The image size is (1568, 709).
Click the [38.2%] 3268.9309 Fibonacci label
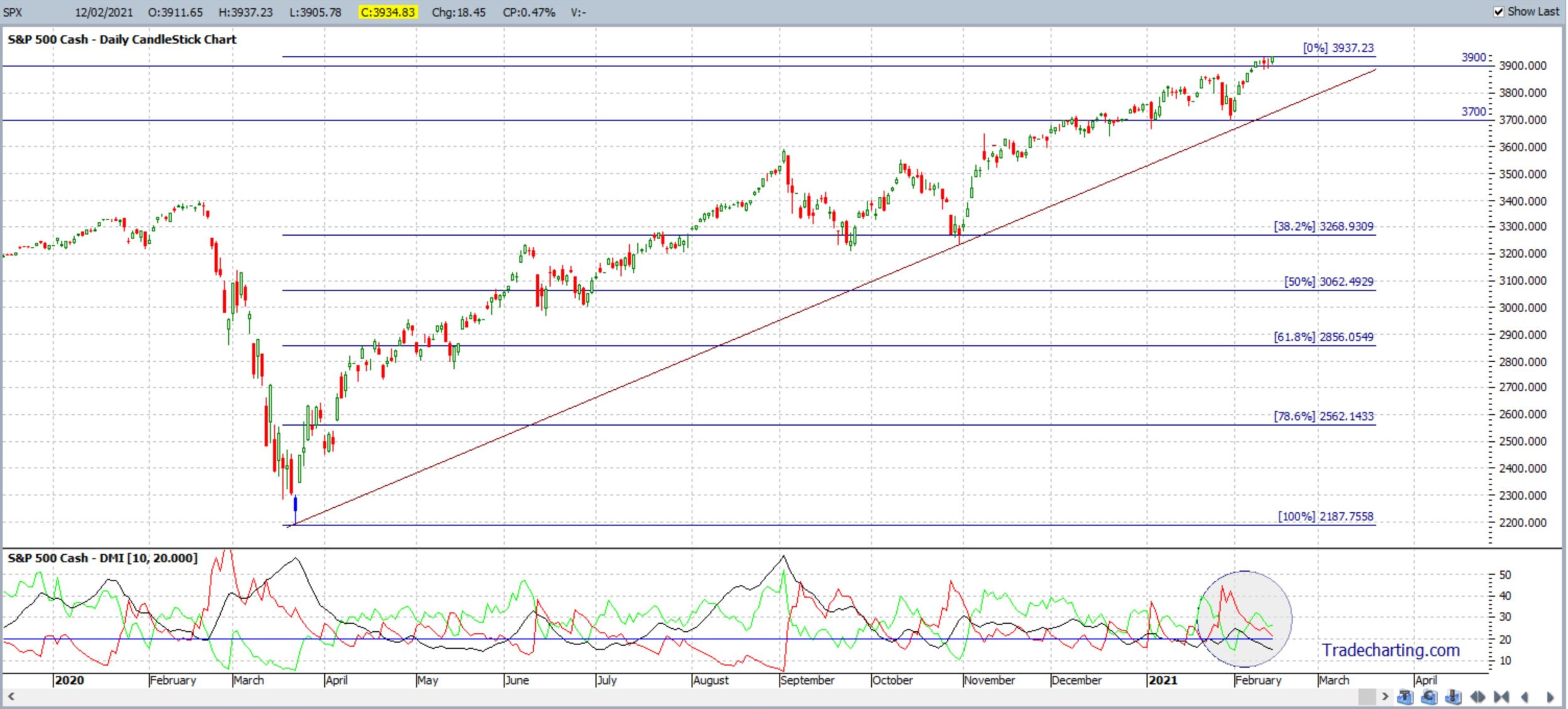1323,226
